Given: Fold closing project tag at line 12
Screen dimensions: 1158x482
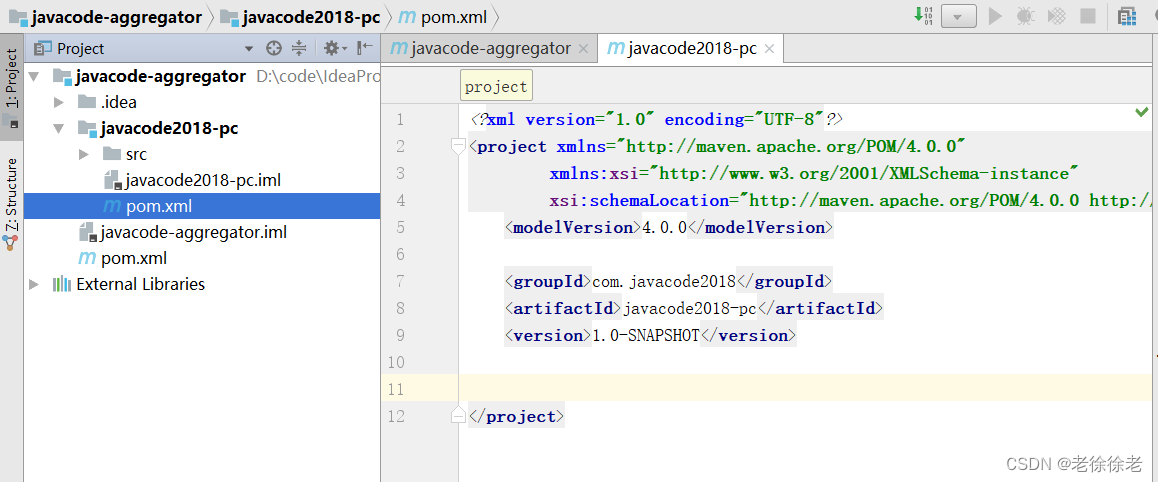Looking at the screenshot, I should [458, 416].
